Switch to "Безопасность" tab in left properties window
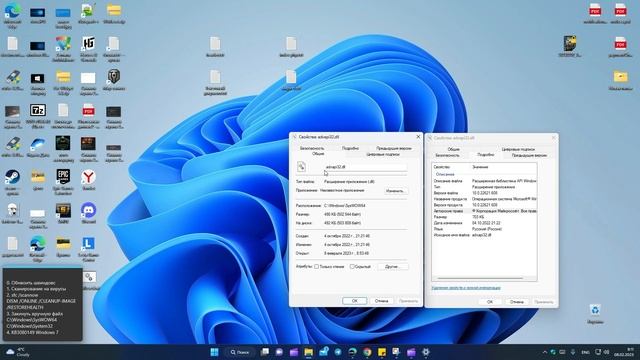 click(x=312, y=148)
